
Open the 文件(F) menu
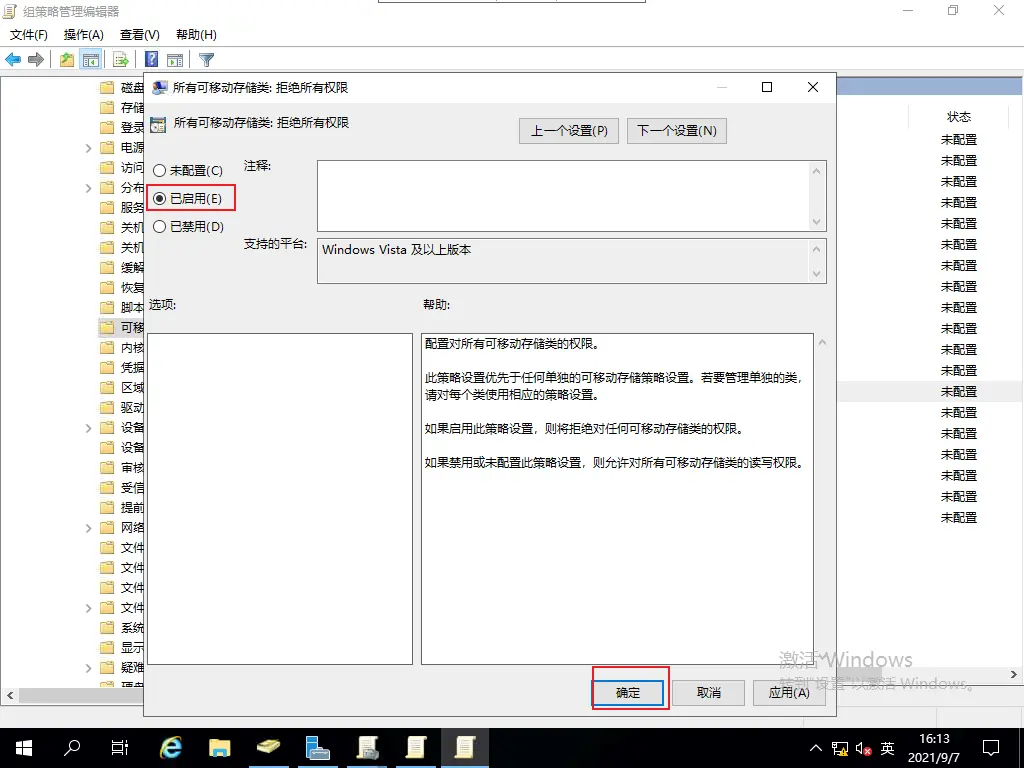(27, 34)
